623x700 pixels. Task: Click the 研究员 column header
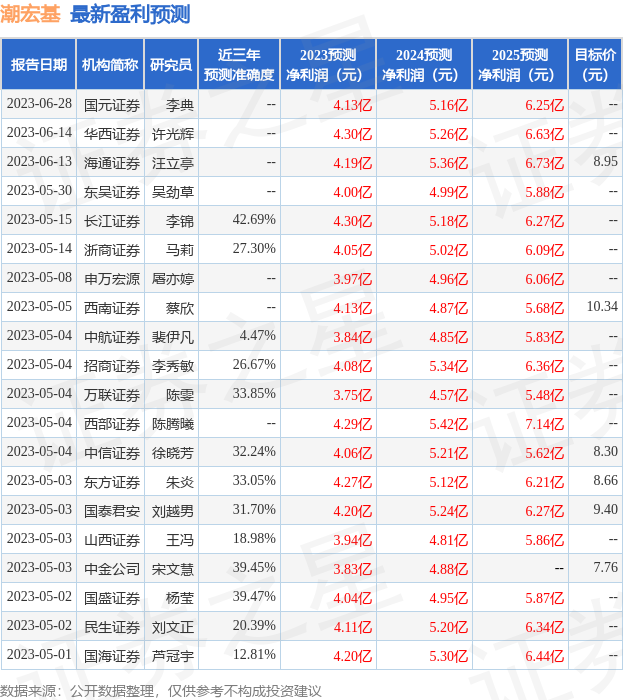[171, 64]
